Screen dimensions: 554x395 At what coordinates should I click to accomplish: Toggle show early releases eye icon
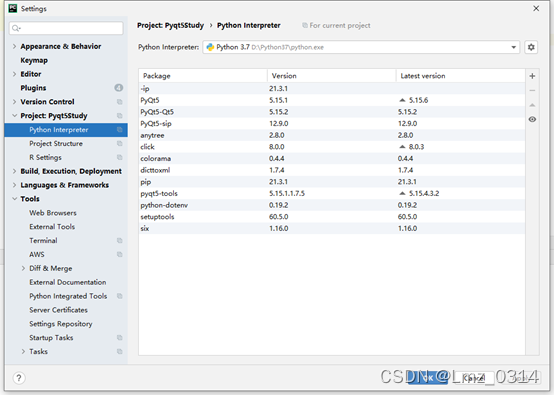(x=532, y=119)
